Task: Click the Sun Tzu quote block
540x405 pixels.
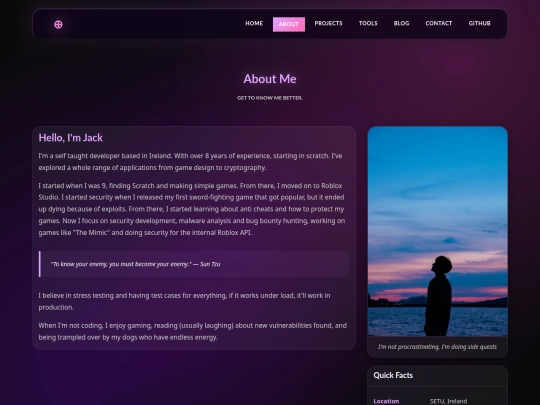Action: (x=194, y=264)
